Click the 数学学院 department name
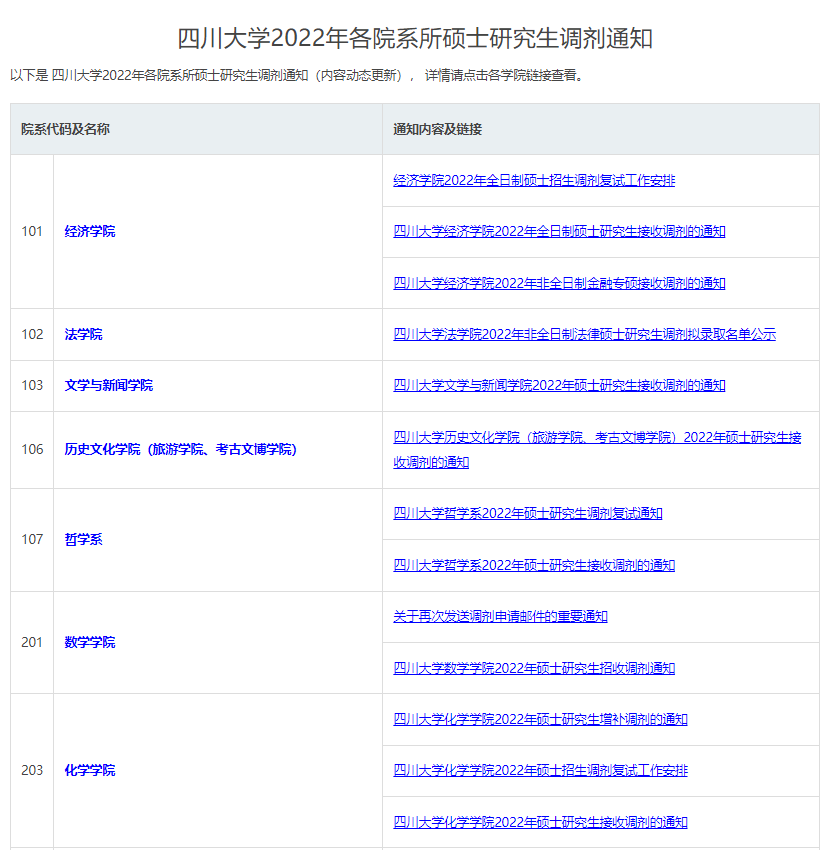The image size is (828, 850). pos(90,642)
